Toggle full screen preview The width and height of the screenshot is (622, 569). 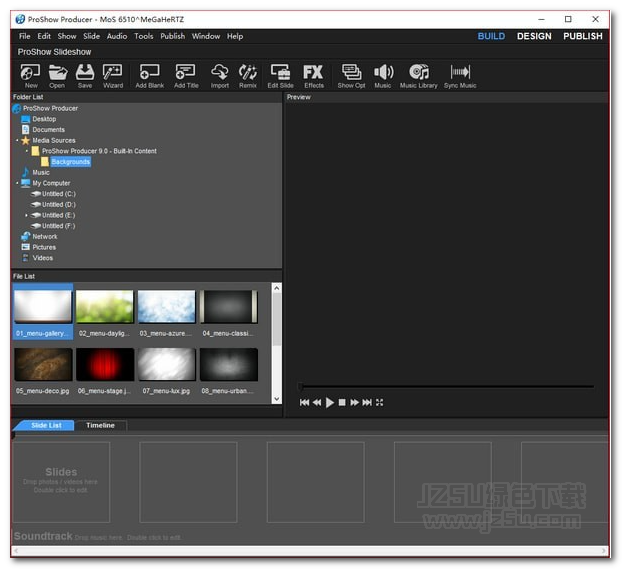tap(379, 403)
